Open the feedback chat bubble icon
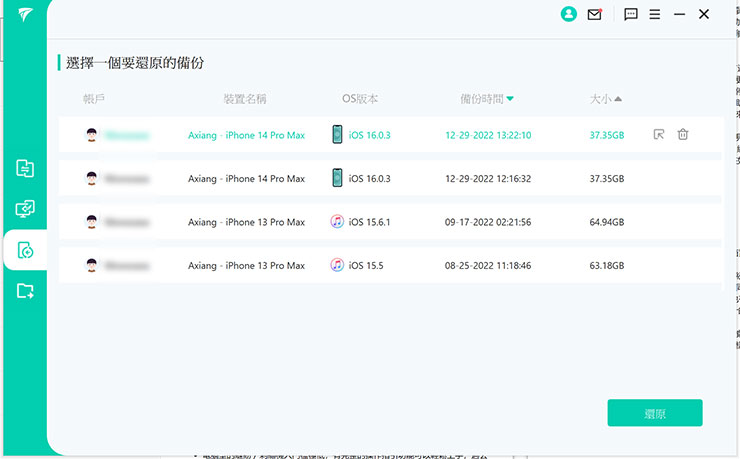Screen dimensions: 740x459 click(x=631, y=15)
